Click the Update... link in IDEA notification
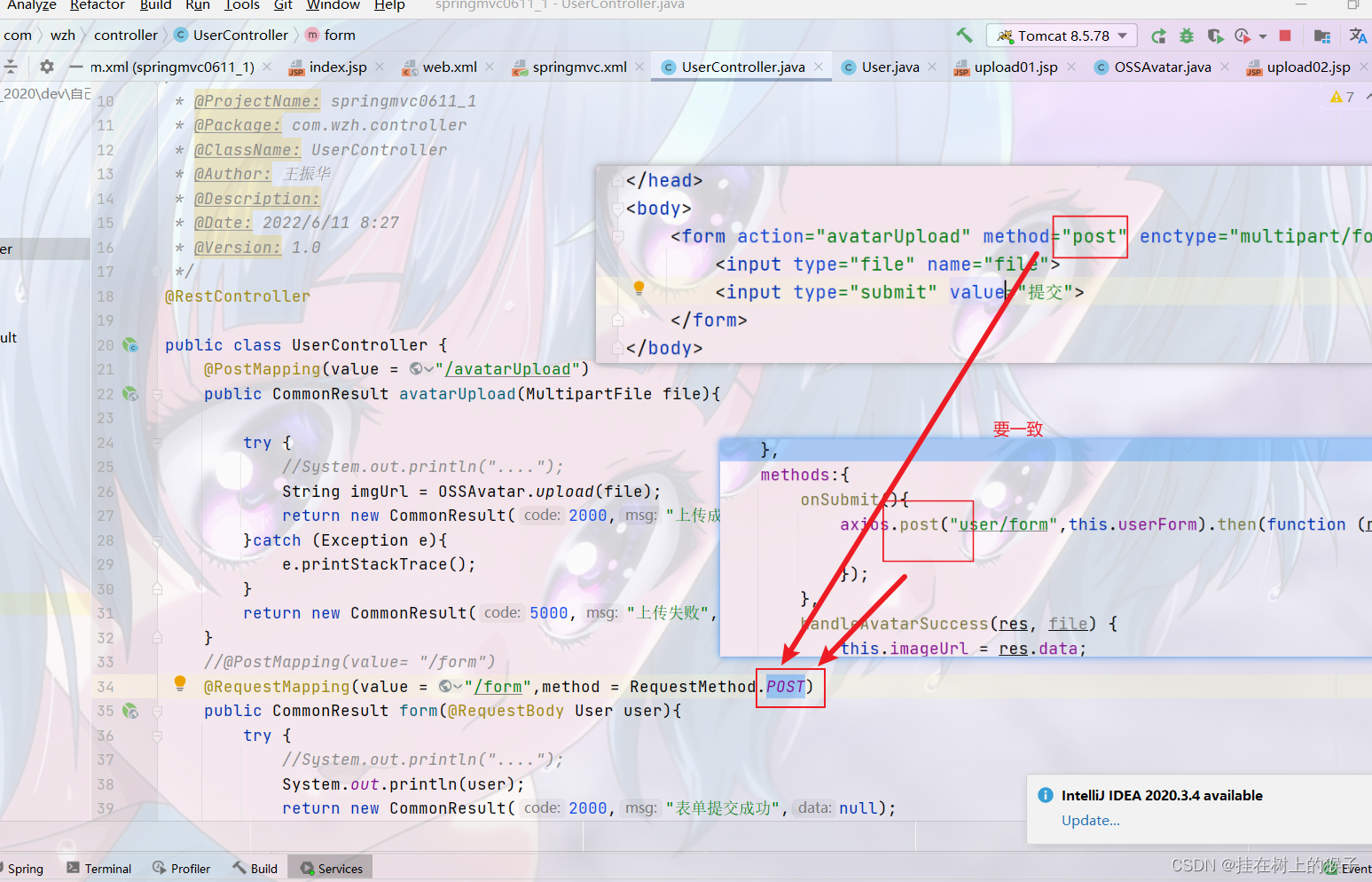 pyautogui.click(x=1091, y=821)
